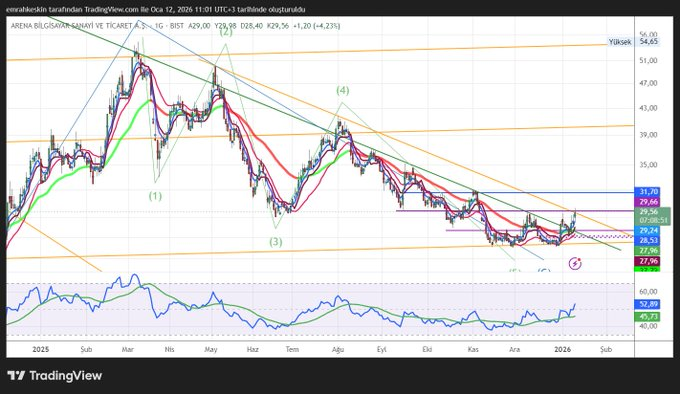This screenshot has width=680, height=394.
Task: Click the +1,20 (+4,23%) change value
Action: pyautogui.click(x=317, y=26)
